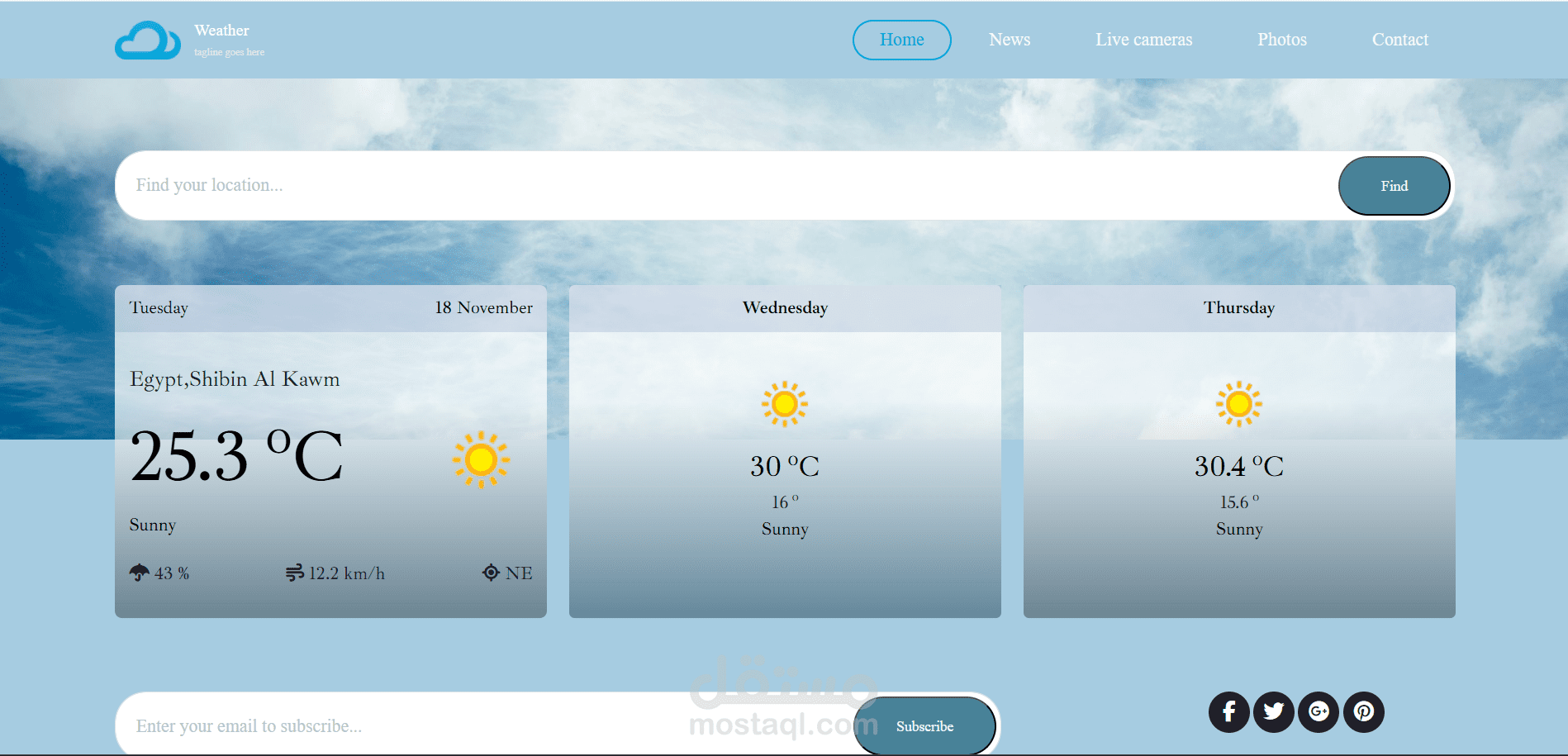Image resolution: width=1568 pixels, height=756 pixels.
Task: Click the umbrella humidity icon
Action: [138, 572]
